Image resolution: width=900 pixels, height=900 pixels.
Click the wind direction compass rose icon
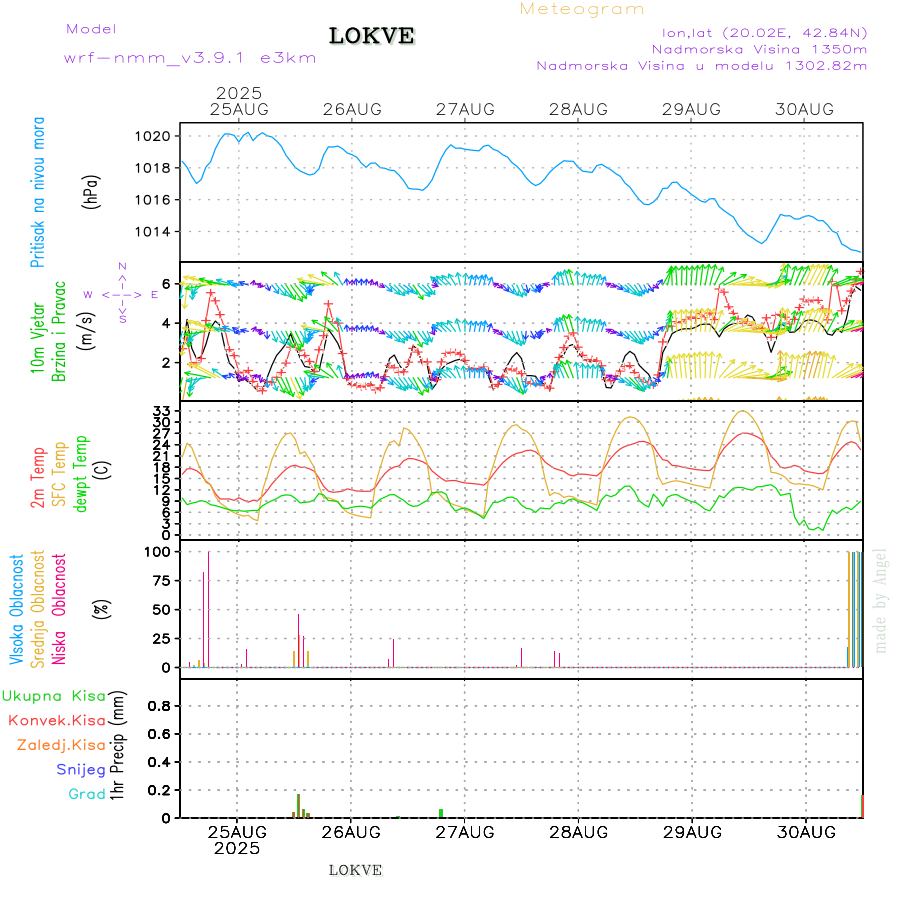(122, 294)
